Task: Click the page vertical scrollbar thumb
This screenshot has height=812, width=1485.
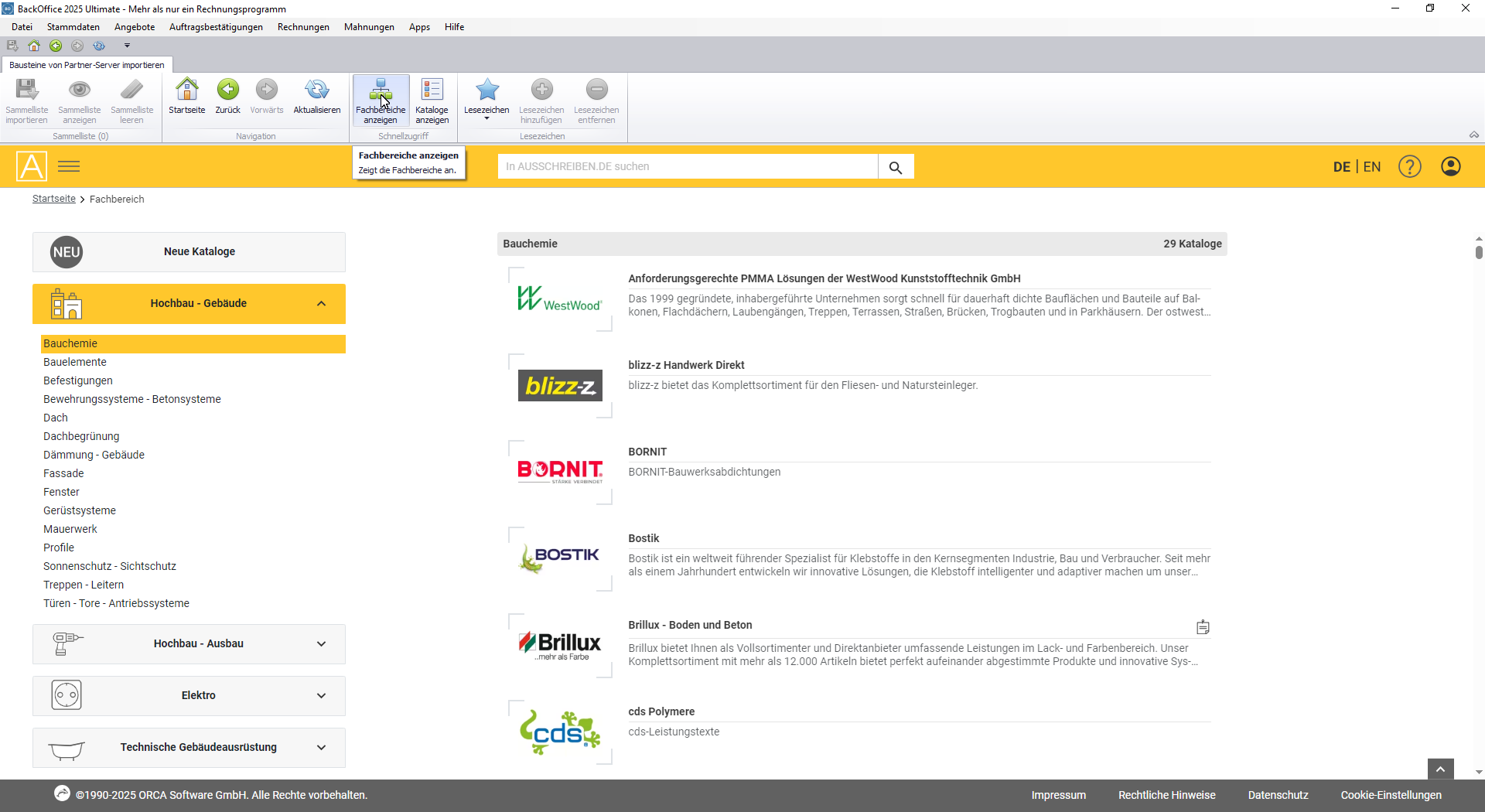Action: (x=1479, y=251)
